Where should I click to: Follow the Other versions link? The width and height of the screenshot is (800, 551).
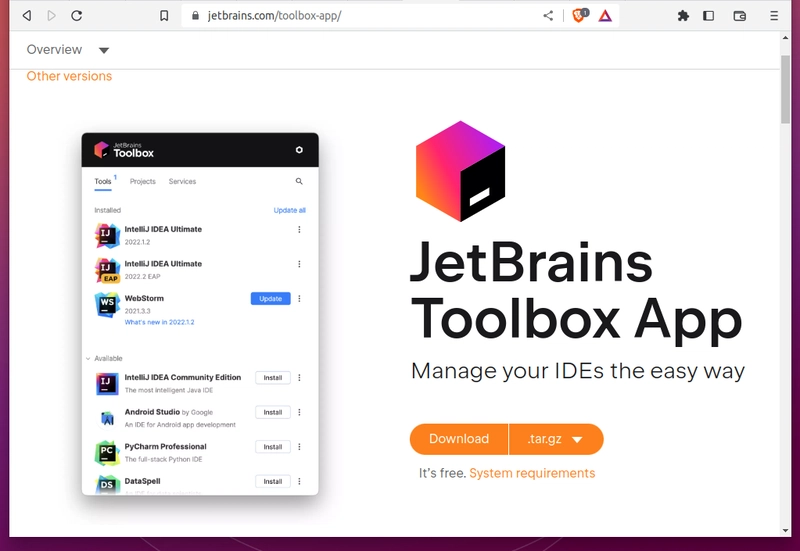(69, 76)
